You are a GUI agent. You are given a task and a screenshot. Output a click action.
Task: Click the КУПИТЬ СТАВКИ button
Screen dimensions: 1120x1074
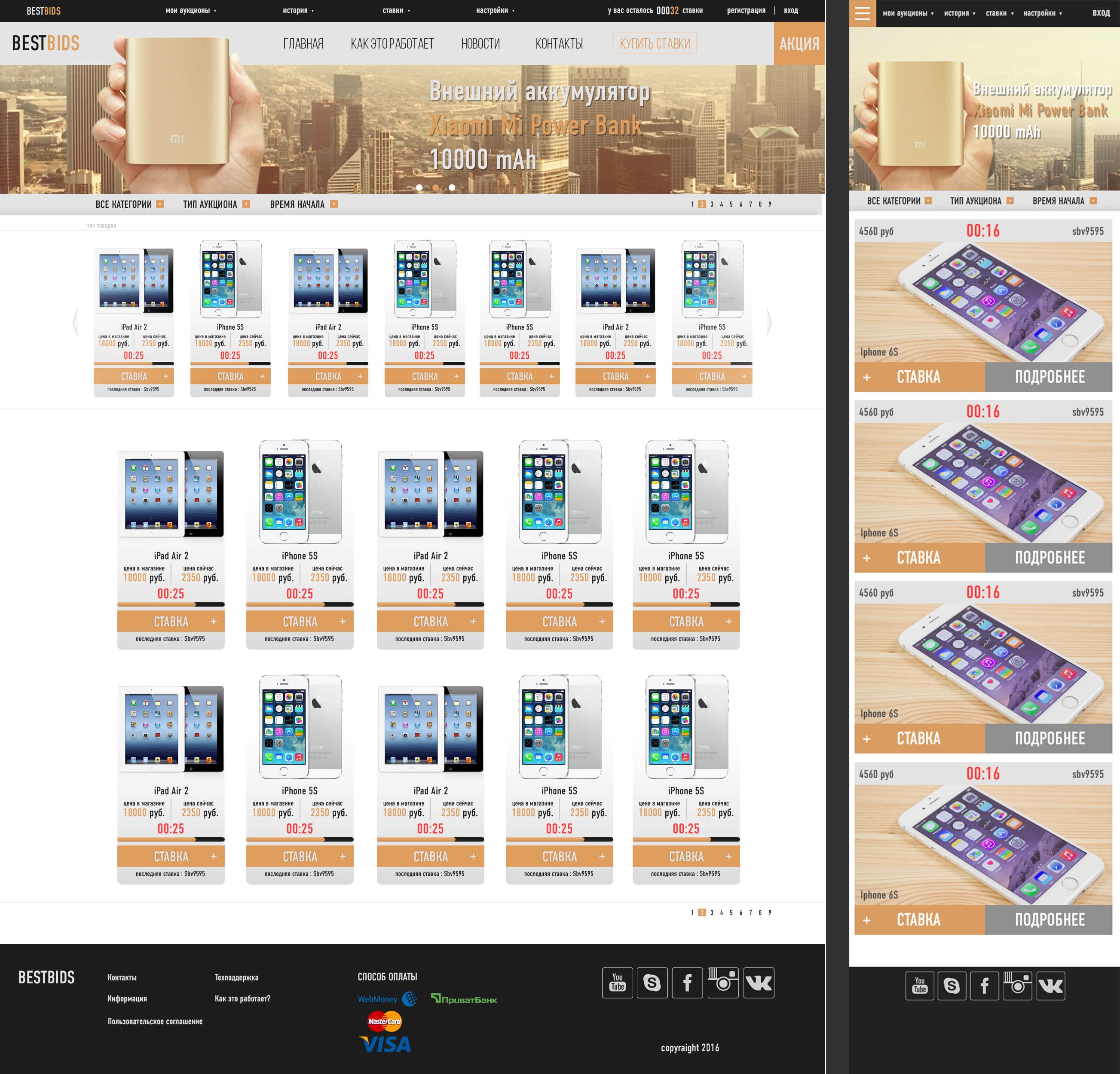pyautogui.click(x=654, y=43)
